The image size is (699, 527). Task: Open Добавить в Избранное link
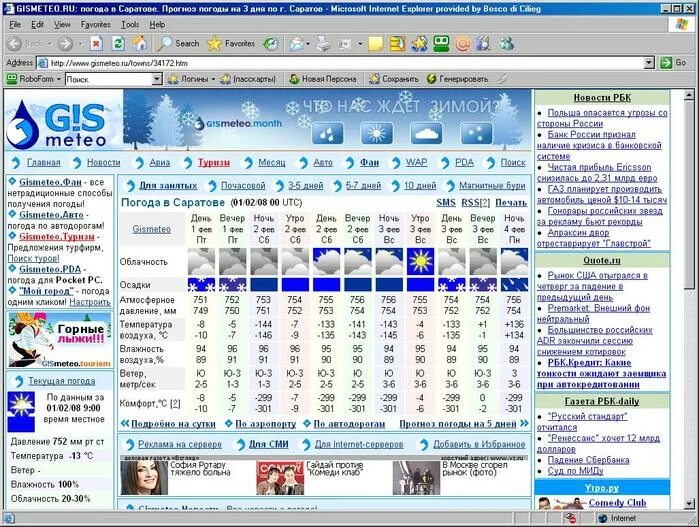point(479,444)
